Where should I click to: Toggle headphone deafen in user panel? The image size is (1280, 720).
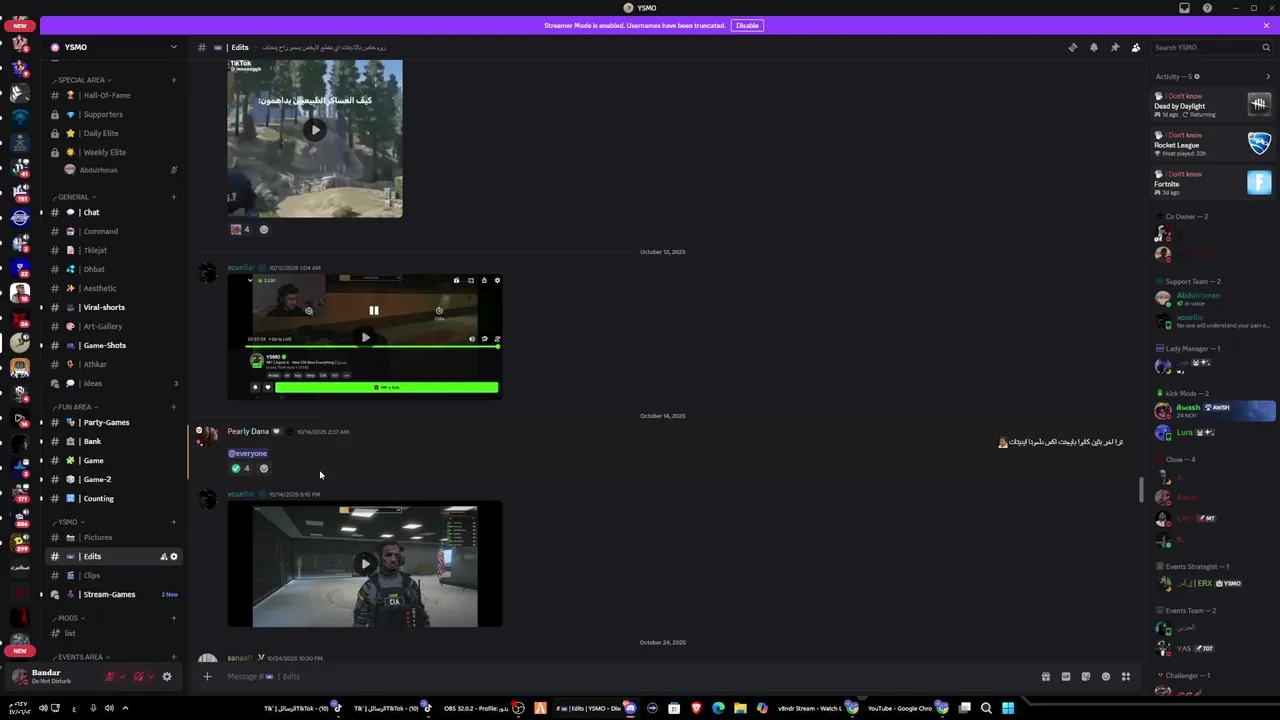click(138, 677)
